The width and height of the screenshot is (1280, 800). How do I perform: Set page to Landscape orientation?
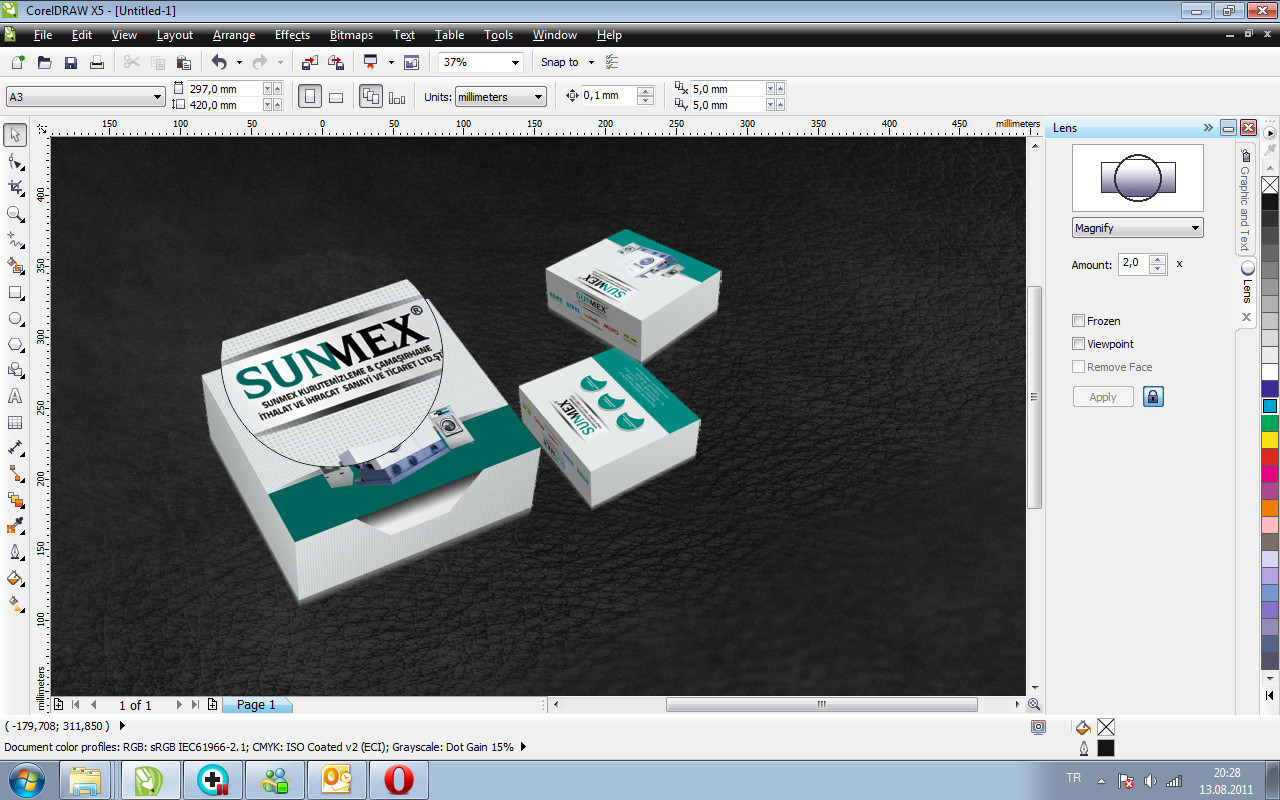point(336,97)
